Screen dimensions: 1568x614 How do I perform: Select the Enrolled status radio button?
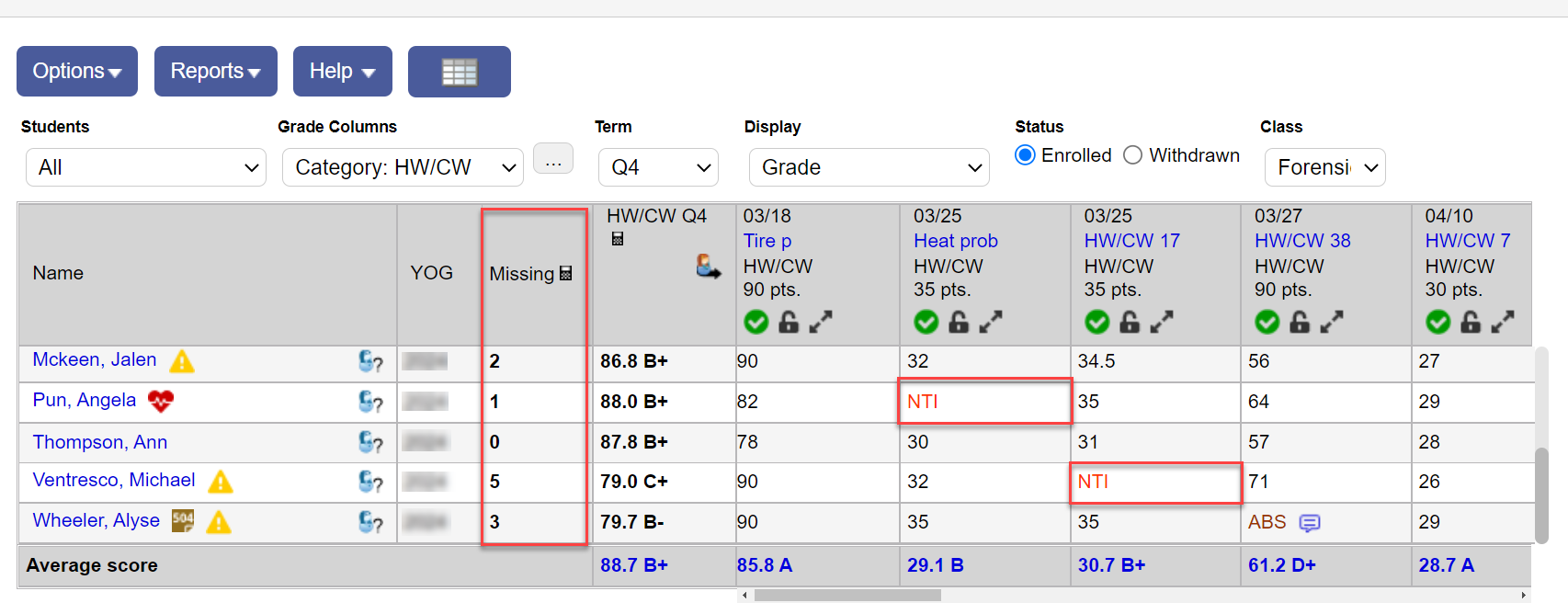(x=1025, y=155)
